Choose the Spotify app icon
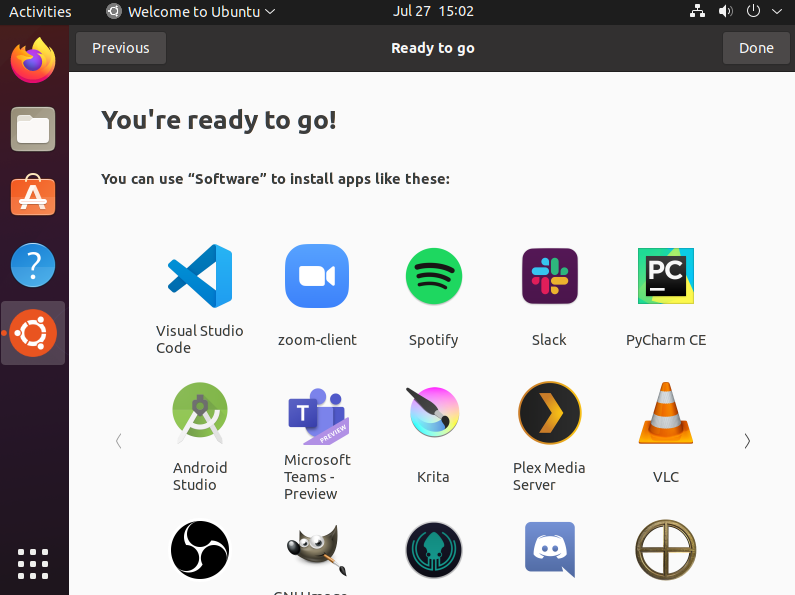 (433, 276)
